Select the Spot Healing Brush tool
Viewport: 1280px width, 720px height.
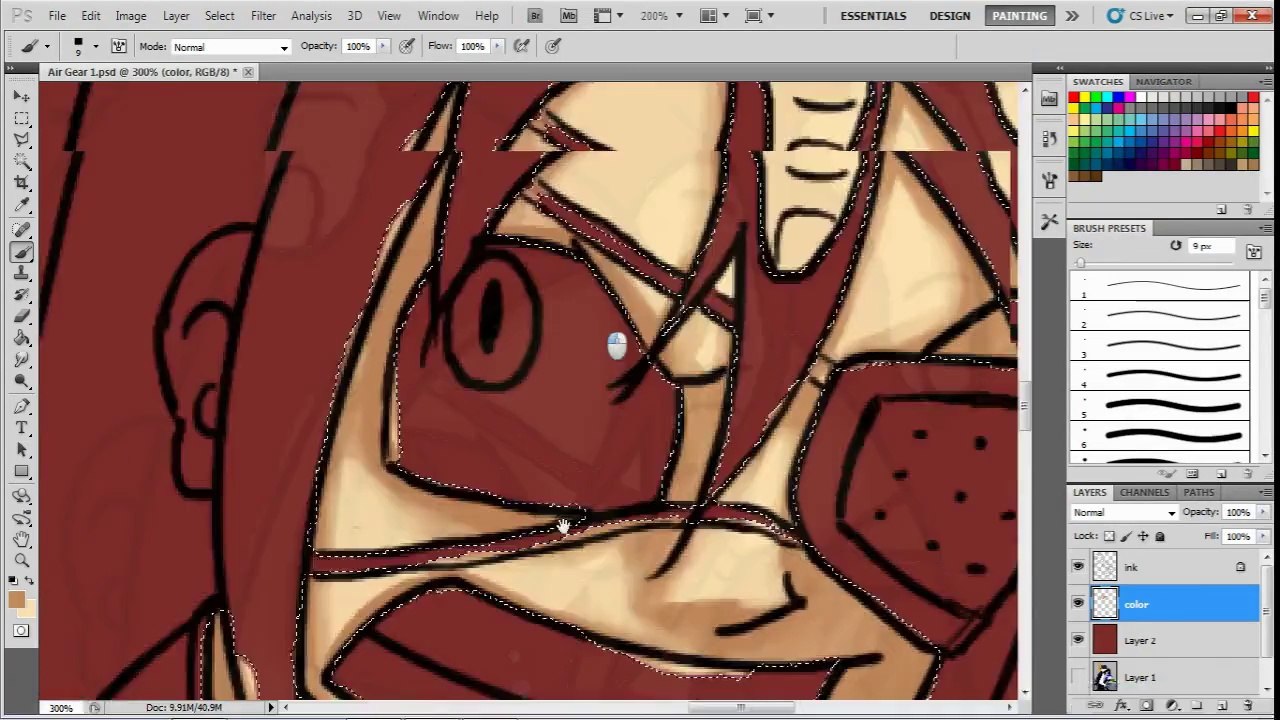click(22, 230)
